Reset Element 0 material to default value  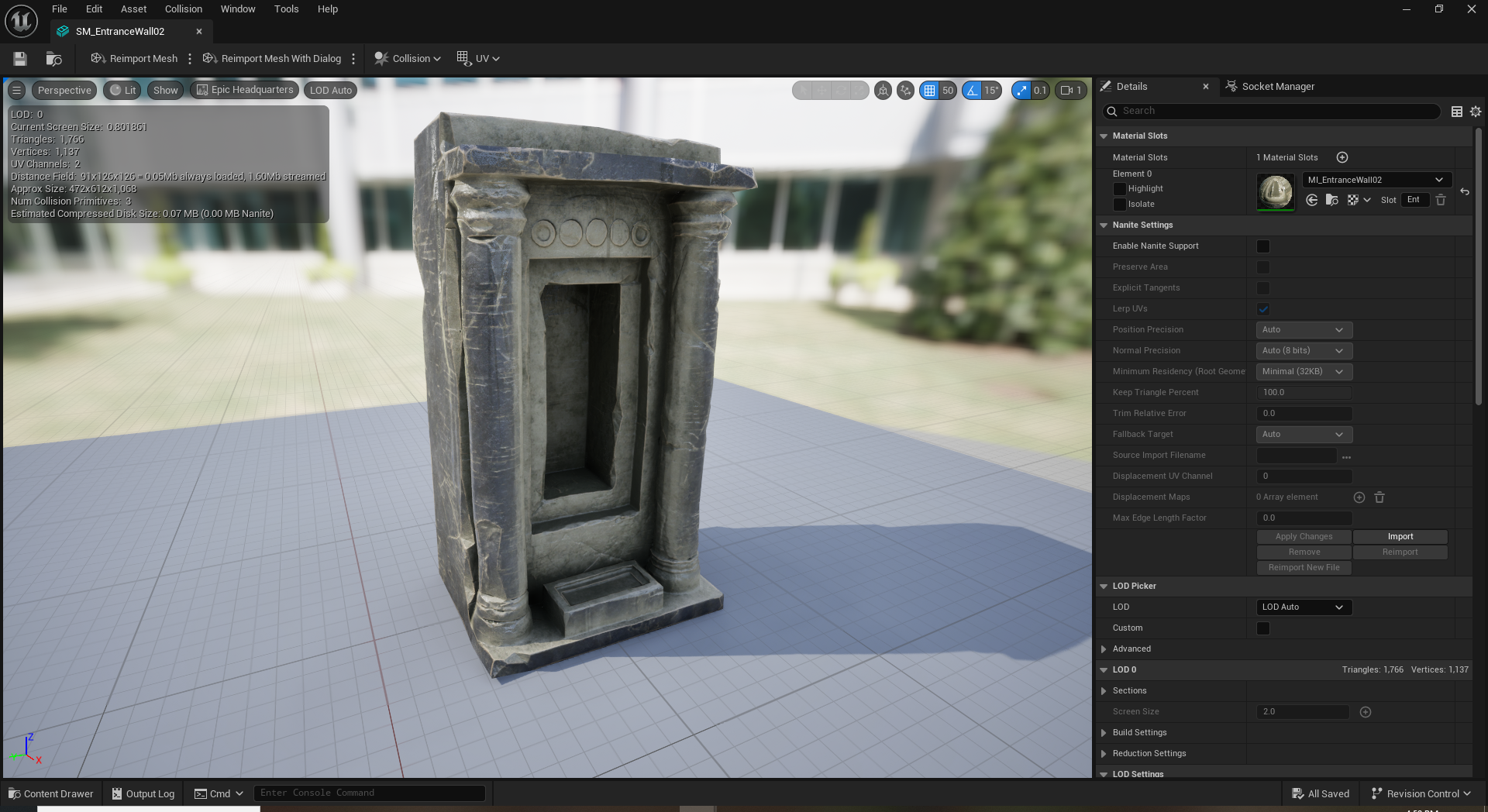(x=1465, y=191)
